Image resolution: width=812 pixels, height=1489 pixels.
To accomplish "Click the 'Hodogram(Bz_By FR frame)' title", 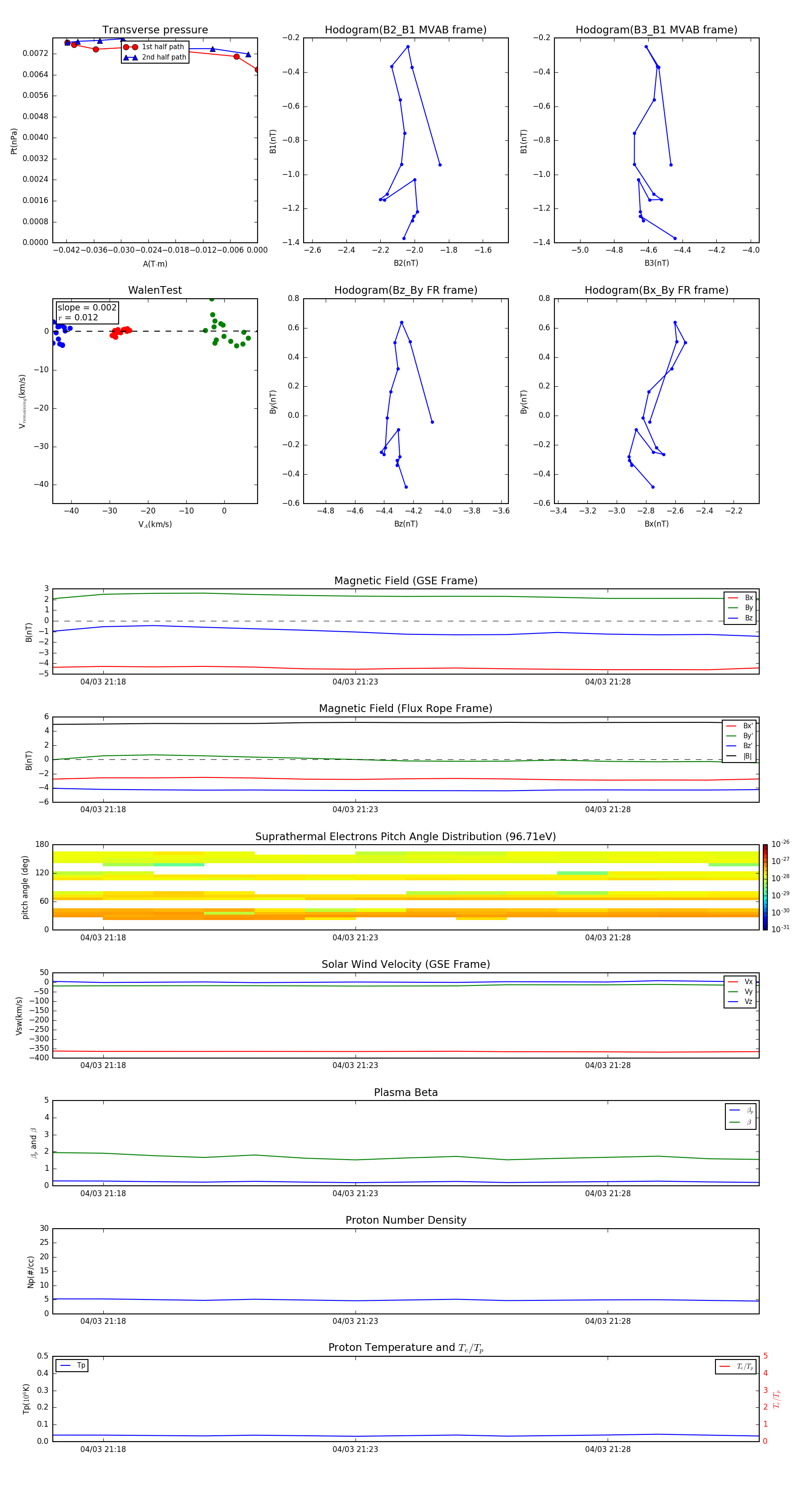I will pos(406,290).
